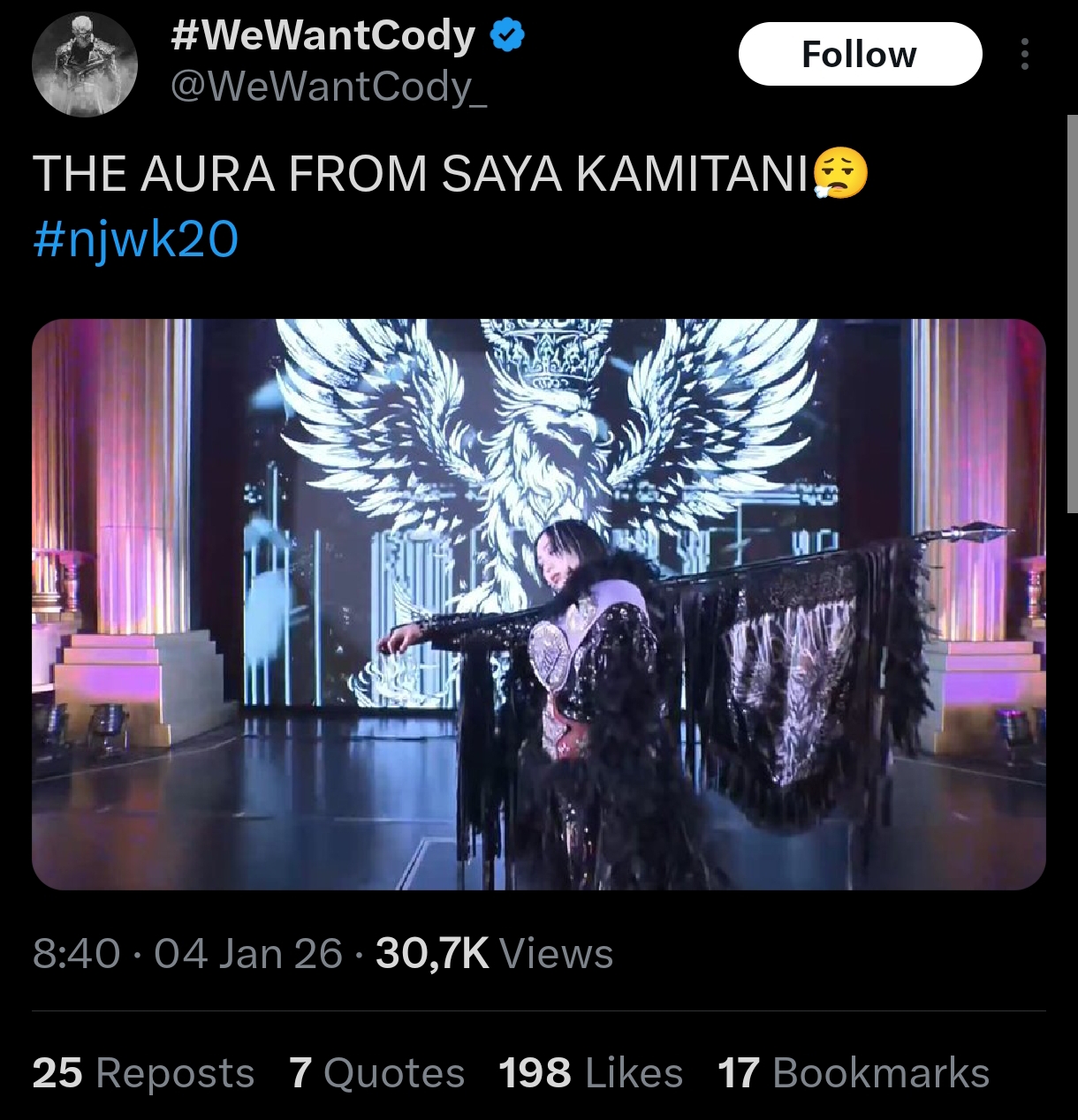Click the 8:40 timestamp

[76, 954]
